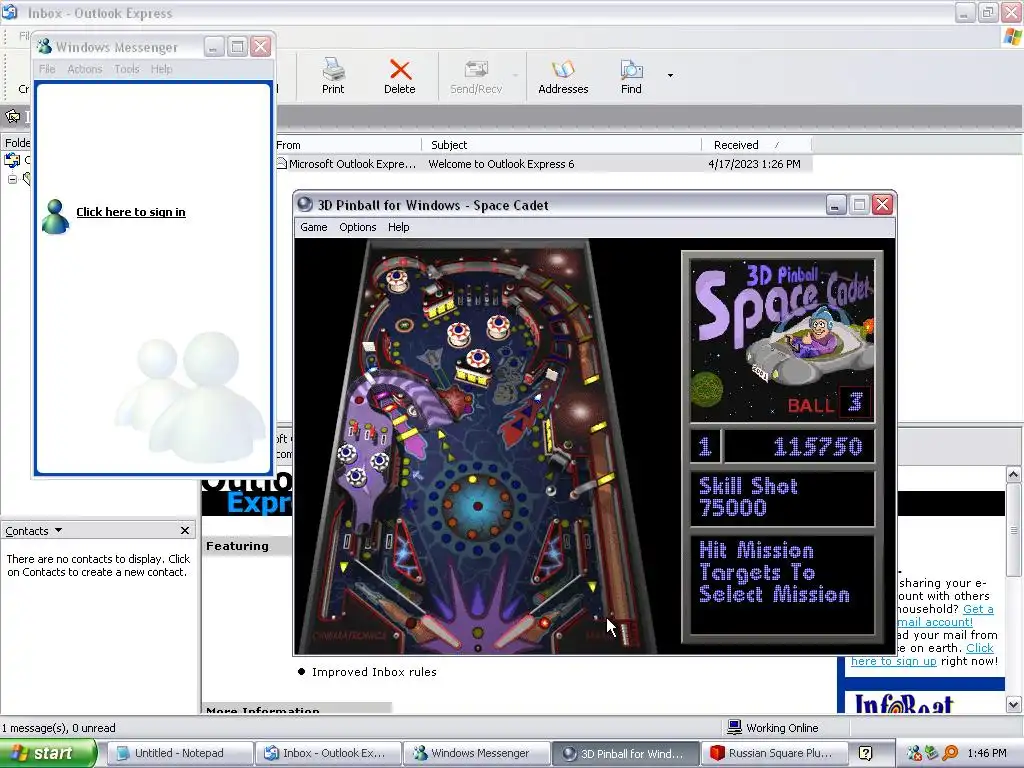
Task: Click the Messenger sign-in buddy icon
Action: pos(55,217)
